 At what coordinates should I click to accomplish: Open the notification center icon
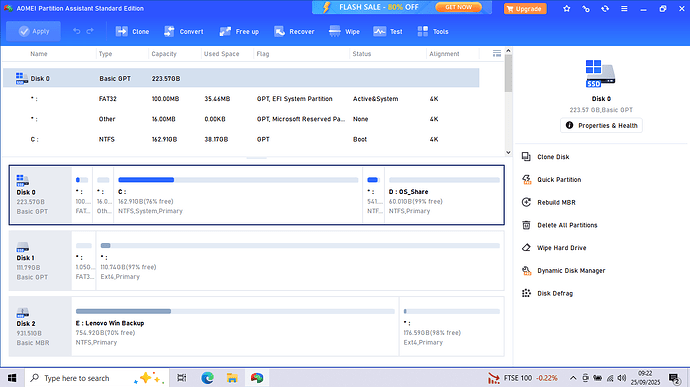[674, 378]
